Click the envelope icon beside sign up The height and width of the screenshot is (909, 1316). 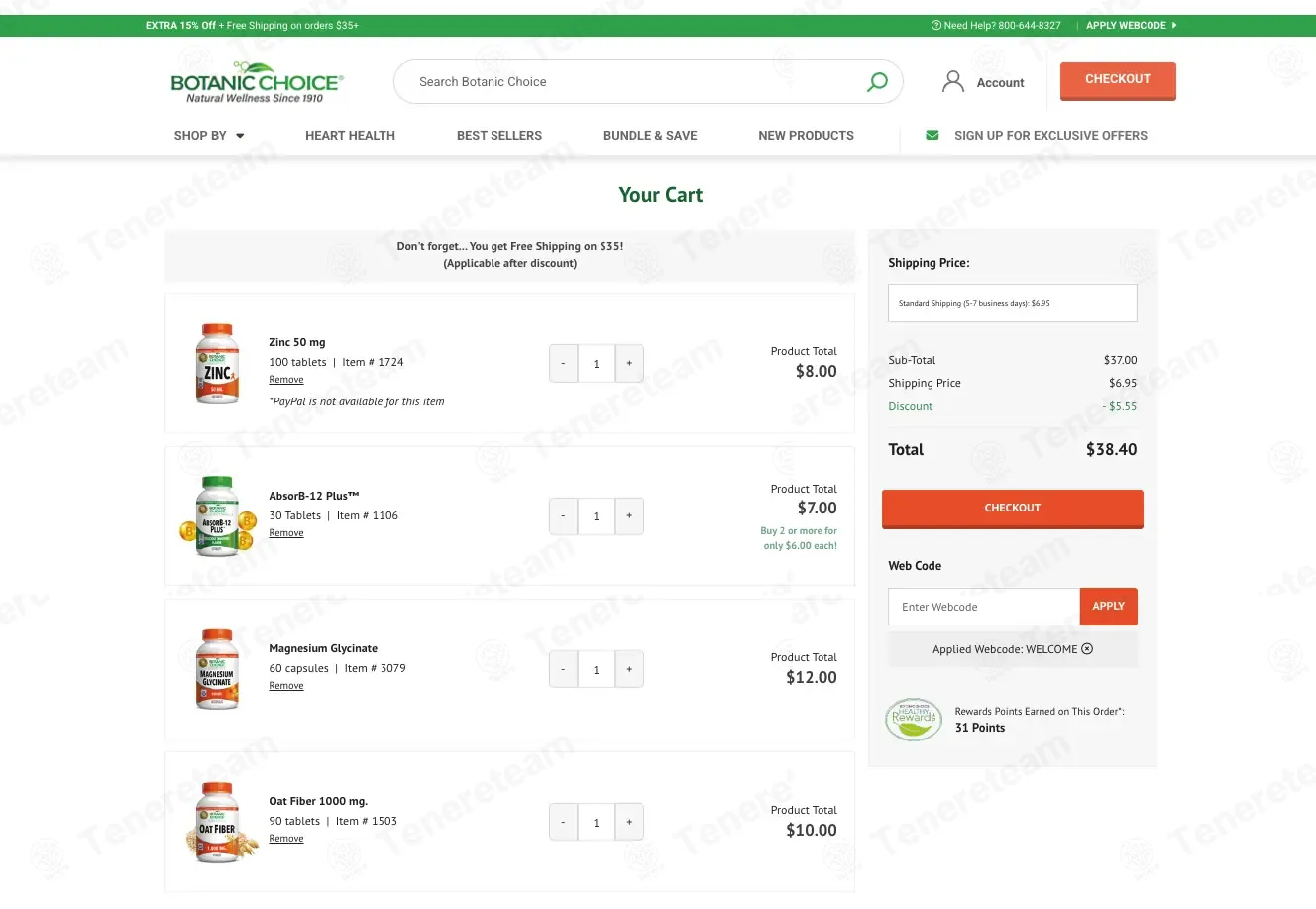(932, 135)
